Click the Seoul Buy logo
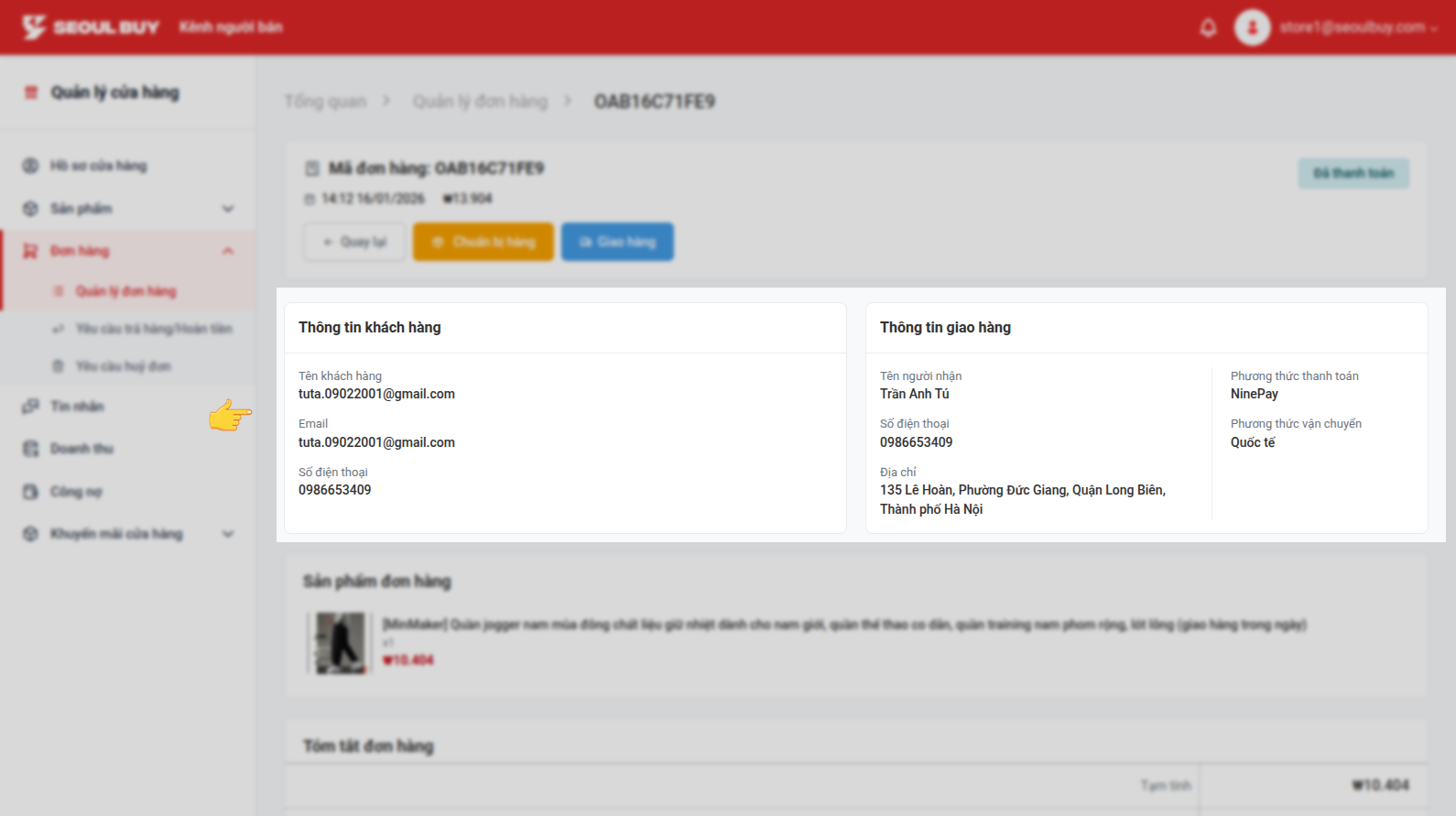The height and width of the screenshot is (816, 1456). pyautogui.click(x=91, y=27)
